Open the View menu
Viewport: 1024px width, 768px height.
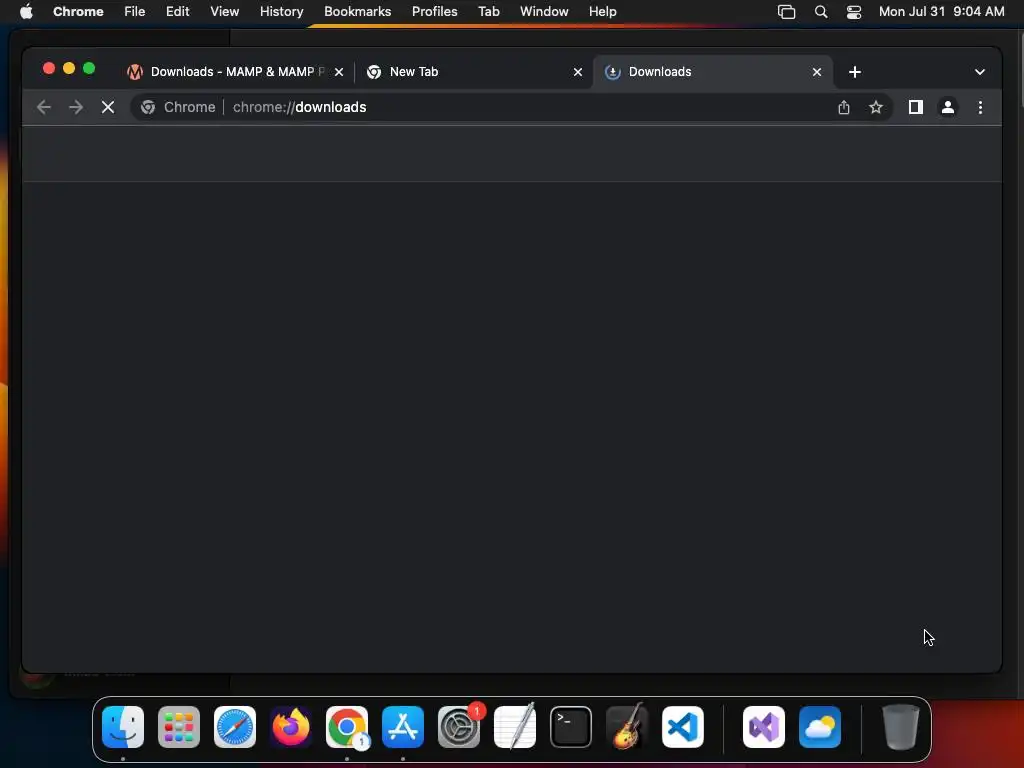pos(225,12)
